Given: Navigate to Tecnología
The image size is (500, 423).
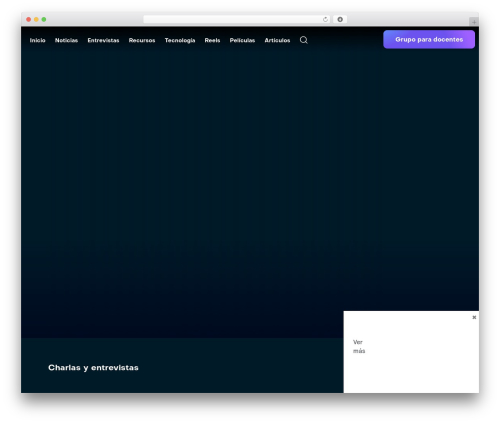Looking at the screenshot, I should coord(180,40).
